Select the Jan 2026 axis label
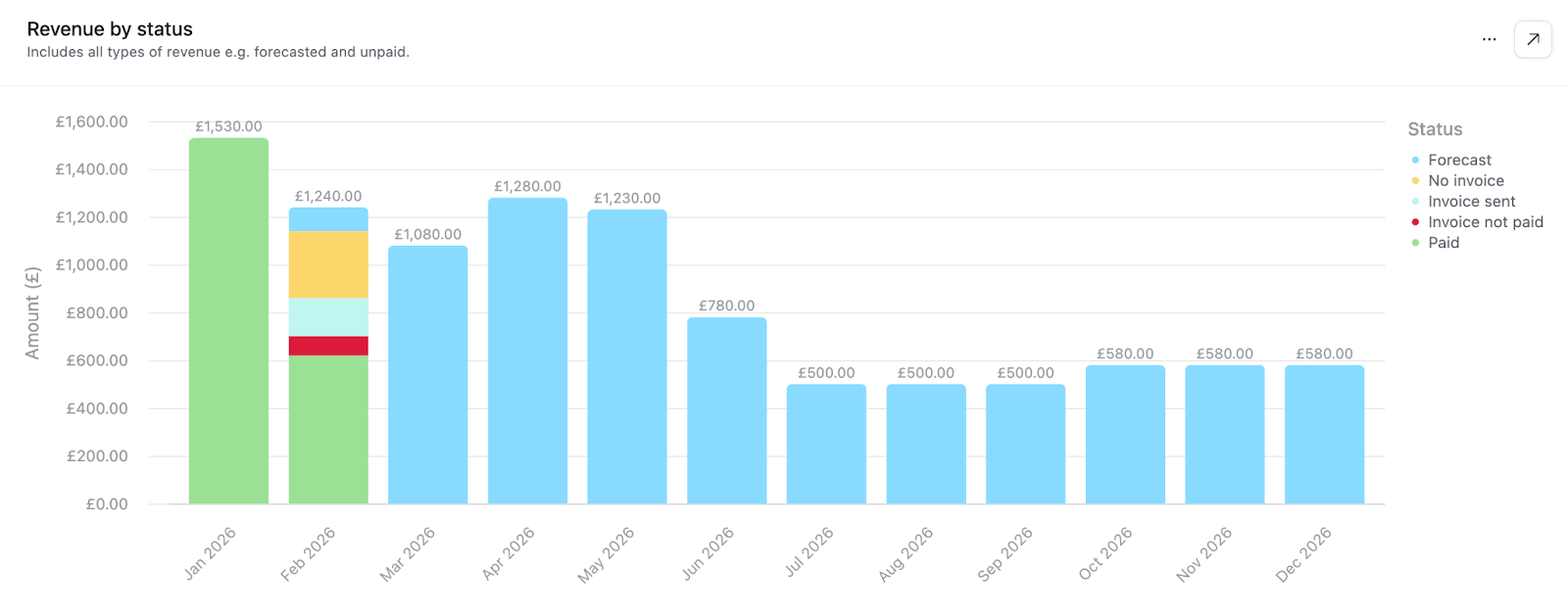Viewport: 1568px width, 612px height. [x=211, y=554]
